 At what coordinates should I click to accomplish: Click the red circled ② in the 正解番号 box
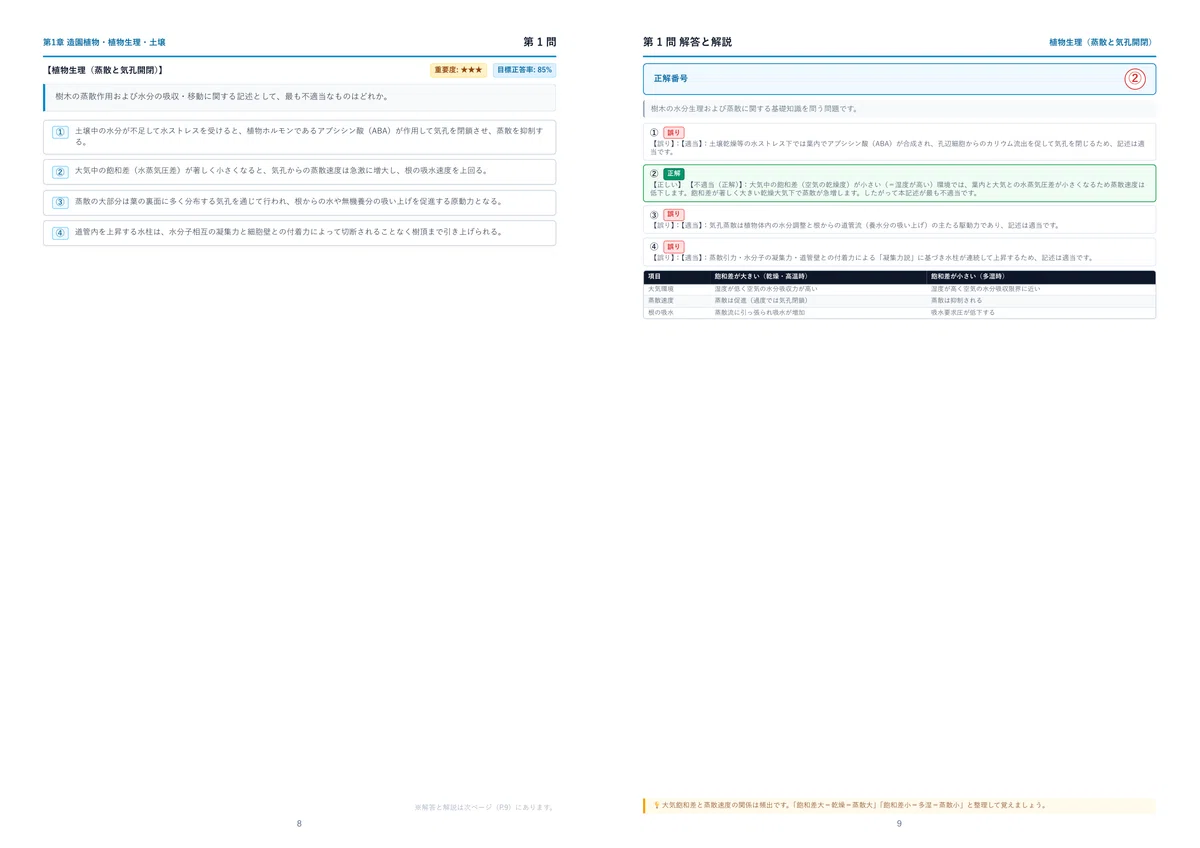coord(1135,79)
